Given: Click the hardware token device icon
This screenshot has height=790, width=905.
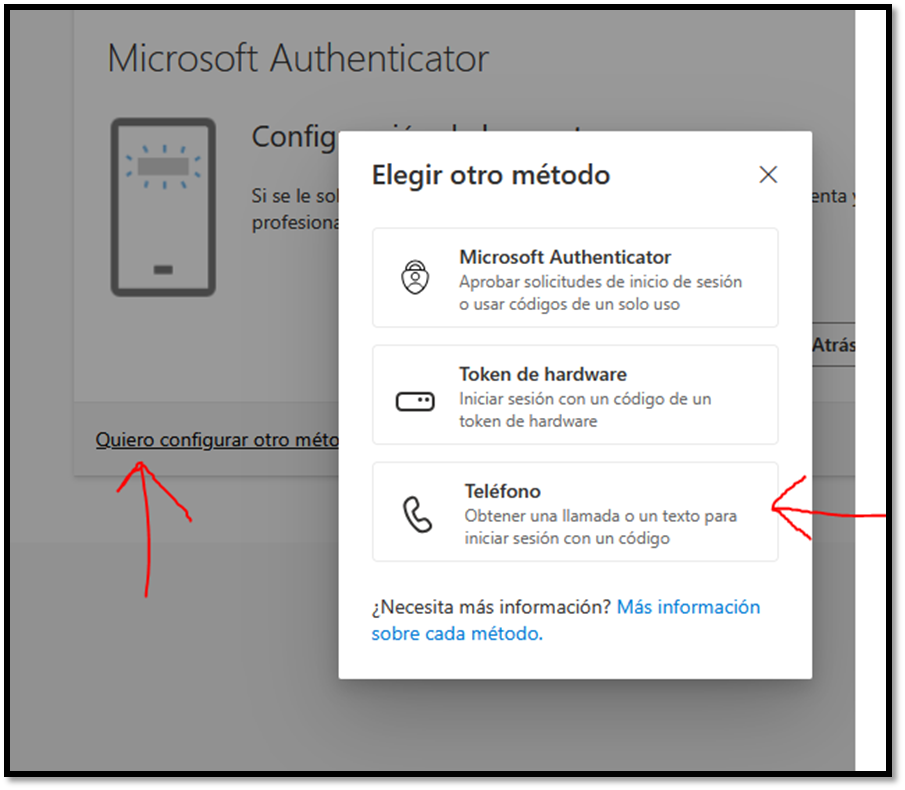Looking at the screenshot, I should [x=415, y=401].
